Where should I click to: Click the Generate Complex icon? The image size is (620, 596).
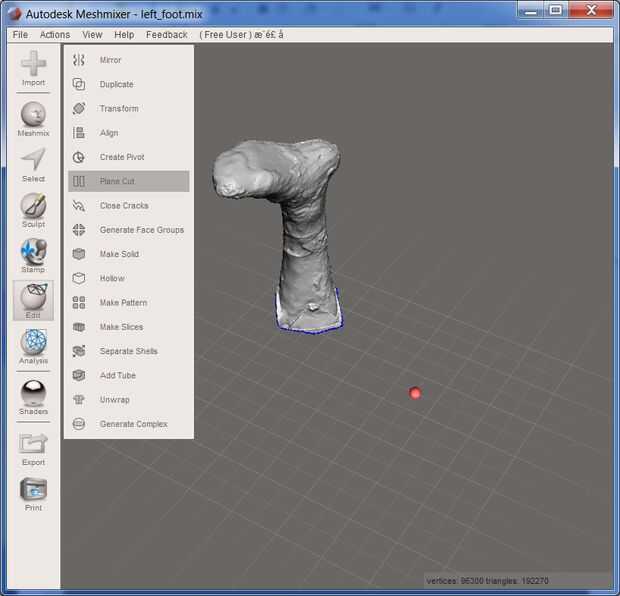click(x=79, y=424)
